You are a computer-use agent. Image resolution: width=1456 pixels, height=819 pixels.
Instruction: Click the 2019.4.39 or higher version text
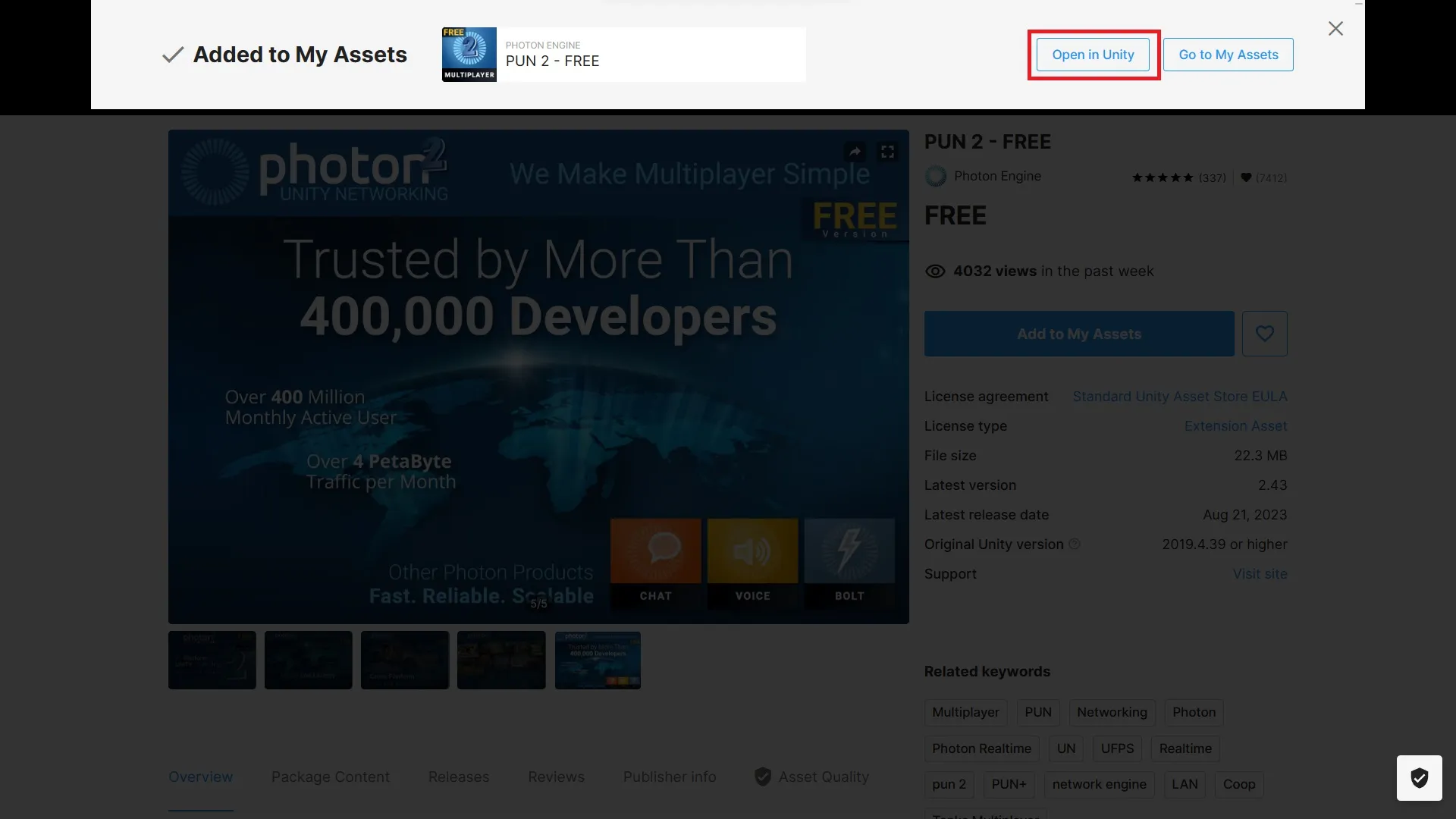tap(1225, 544)
